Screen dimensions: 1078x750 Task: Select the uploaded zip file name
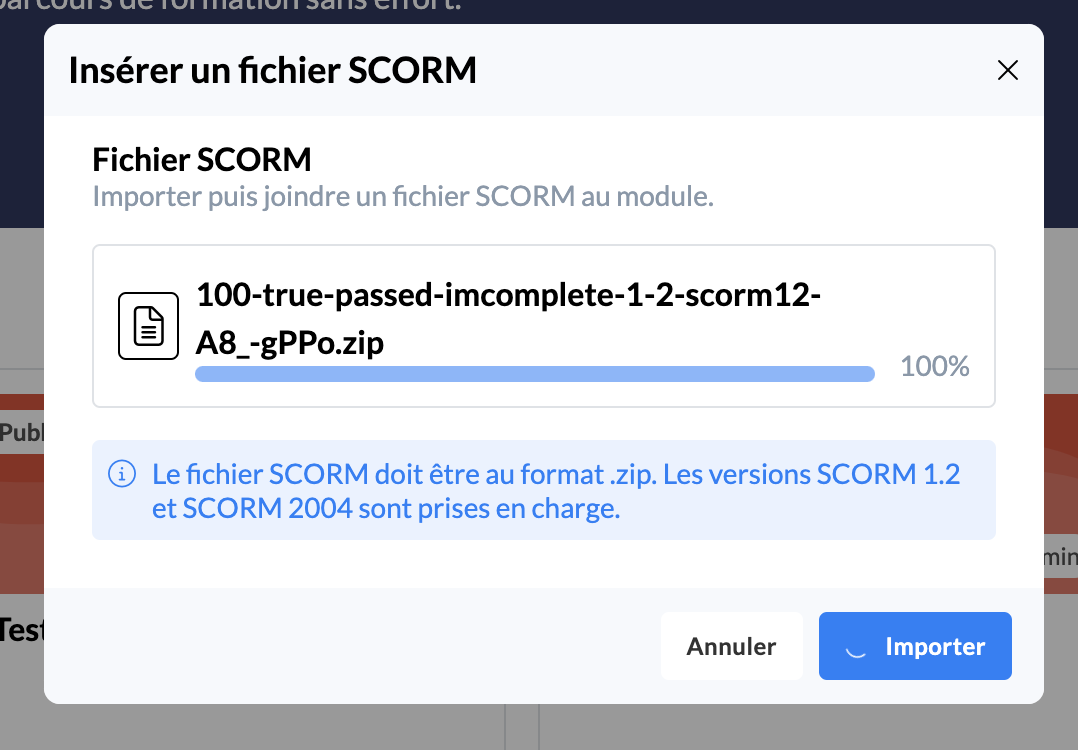(x=508, y=318)
